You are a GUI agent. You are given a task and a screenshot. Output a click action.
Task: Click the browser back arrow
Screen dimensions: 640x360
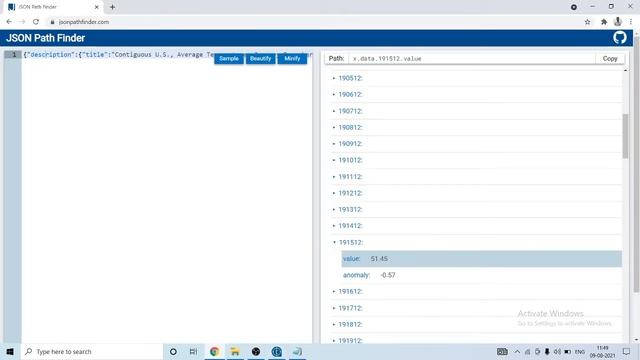point(9,22)
